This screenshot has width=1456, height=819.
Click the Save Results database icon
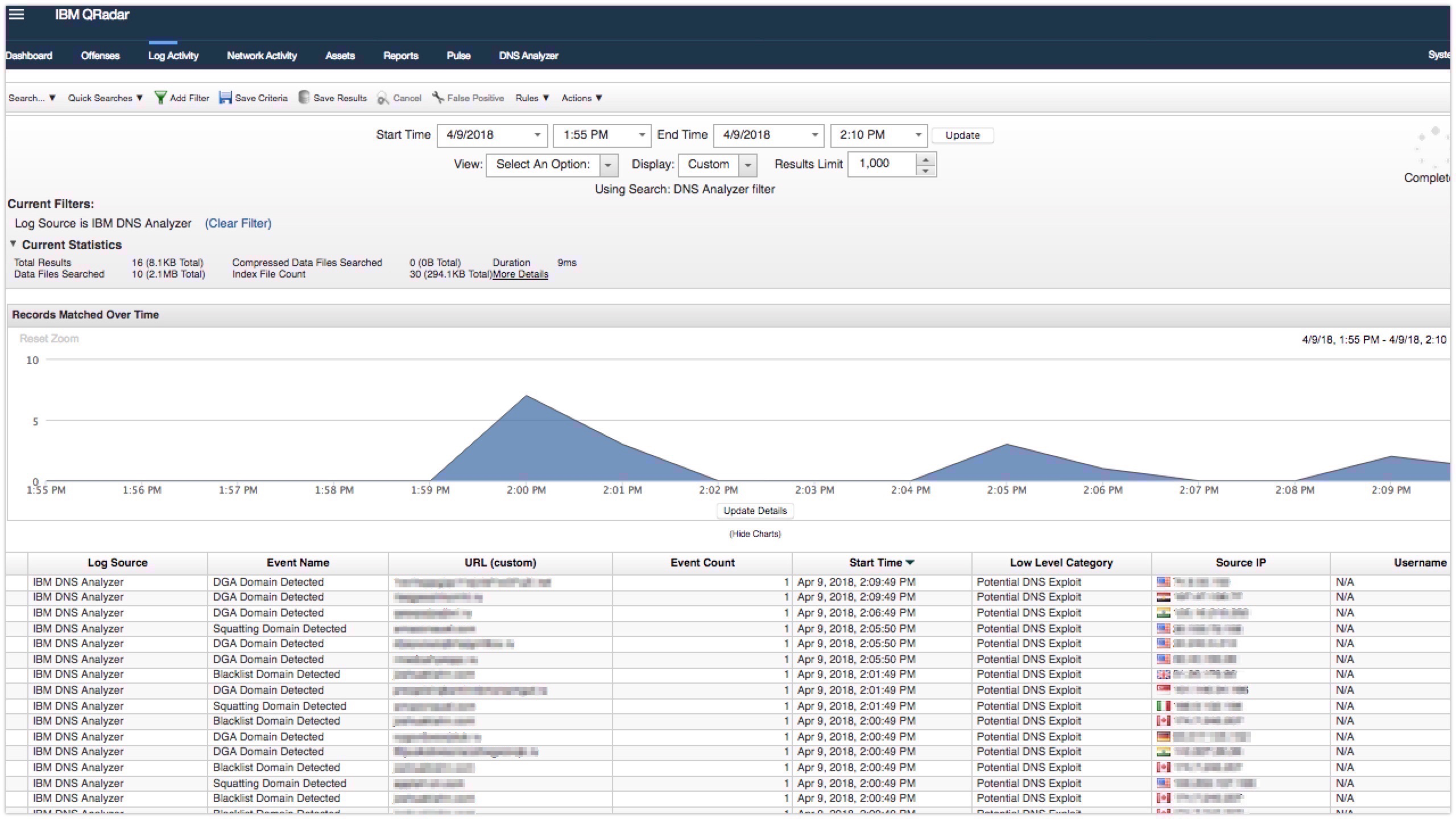tap(304, 97)
